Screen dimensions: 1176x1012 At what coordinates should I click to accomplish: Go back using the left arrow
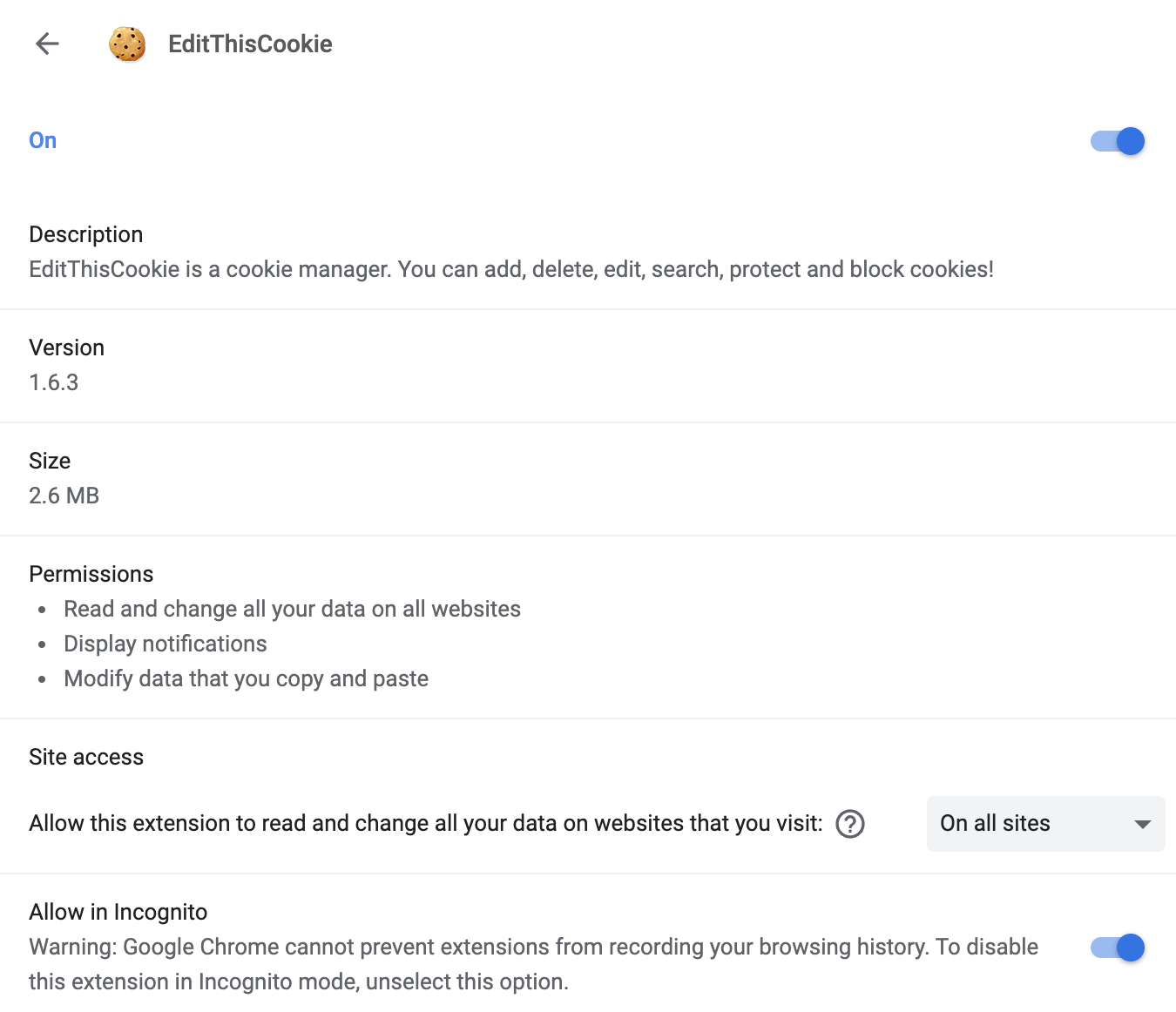pyautogui.click(x=47, y=44)
